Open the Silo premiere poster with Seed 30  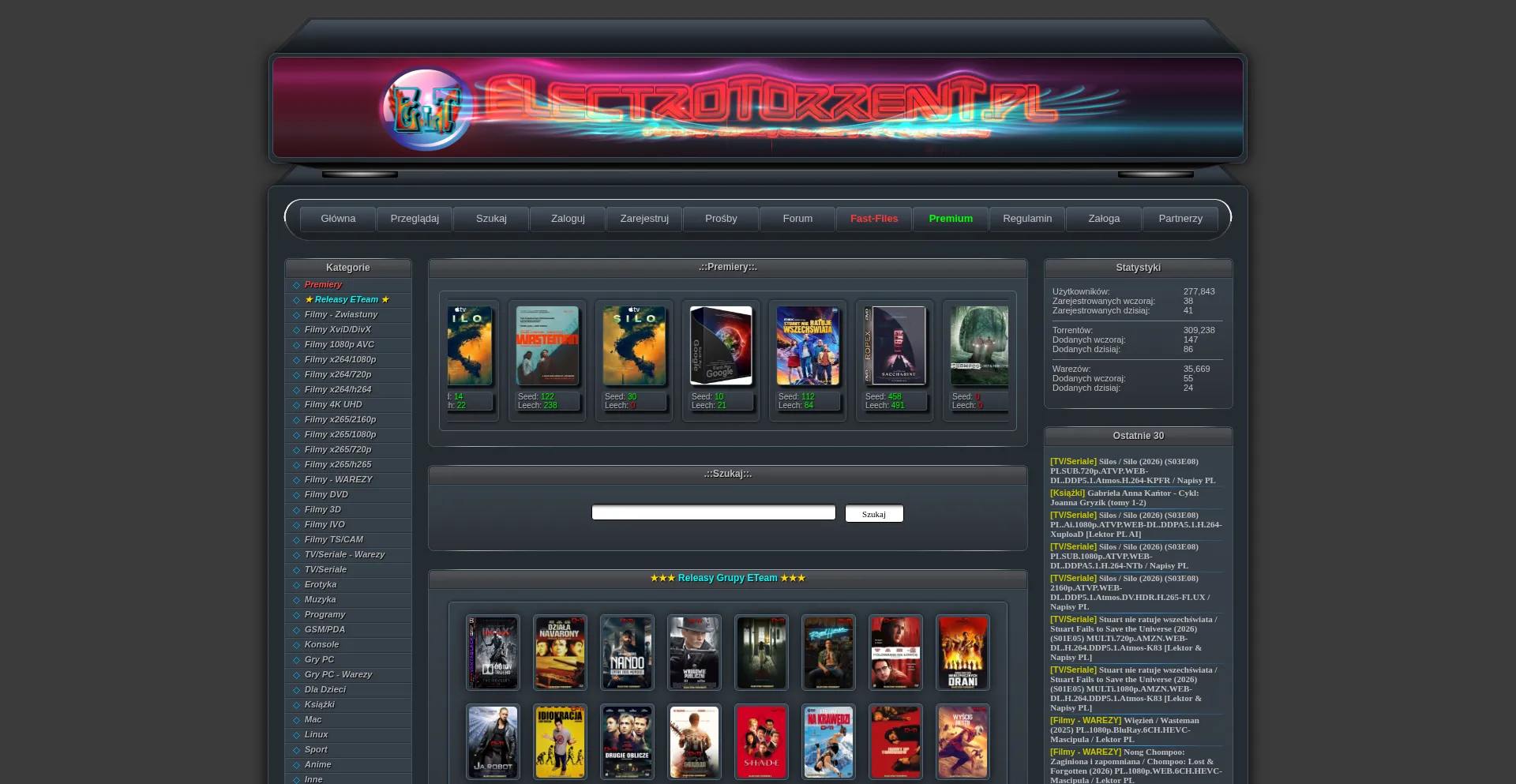634,346
